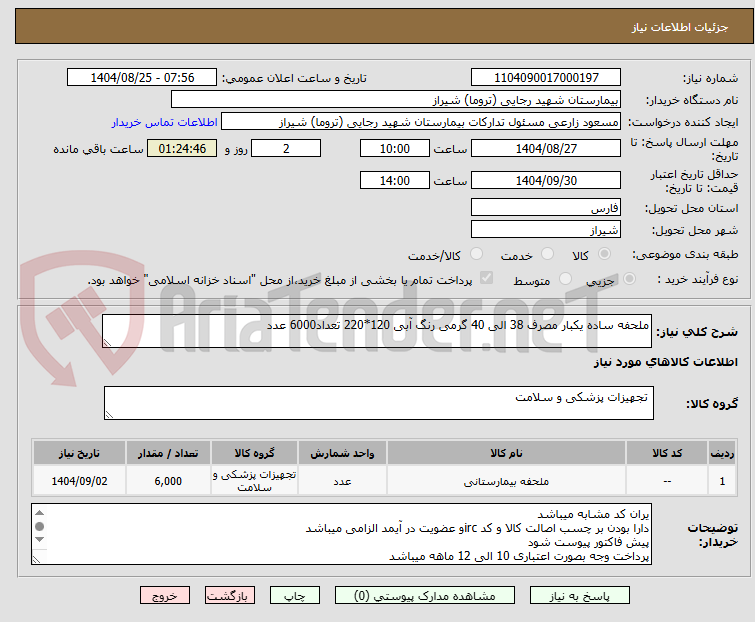Click the city field 'شیراز'

tap(546, 230)
